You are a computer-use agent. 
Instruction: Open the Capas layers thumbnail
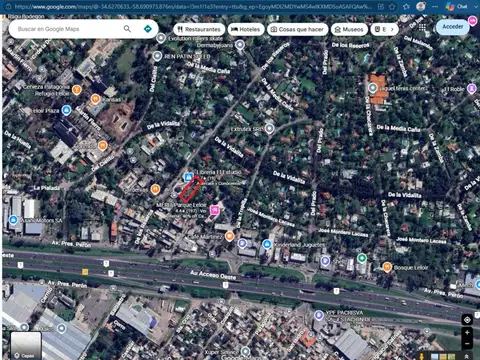click(26, 346)
